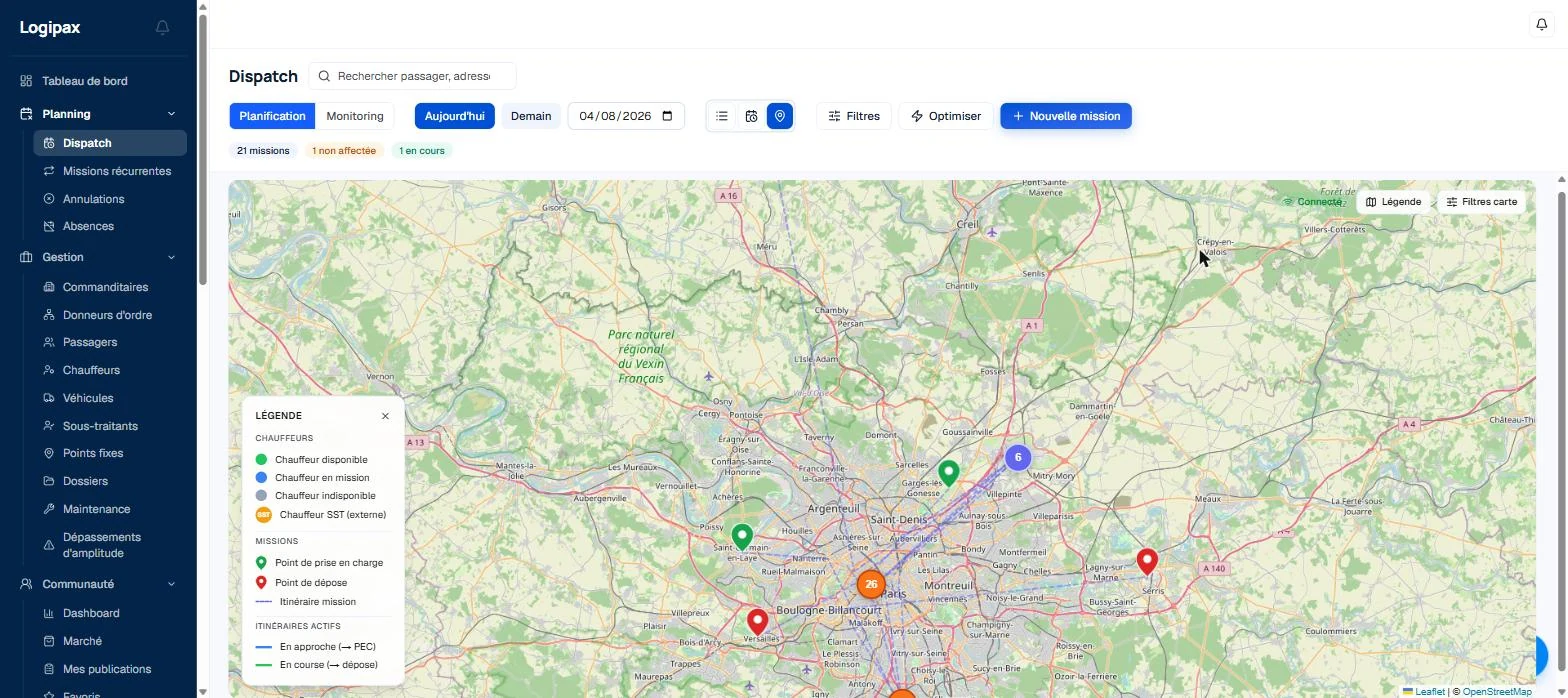Open Dossiers page
This screenshot has width=1568, height=698.
pyautogui.click(x=110, y=481)
